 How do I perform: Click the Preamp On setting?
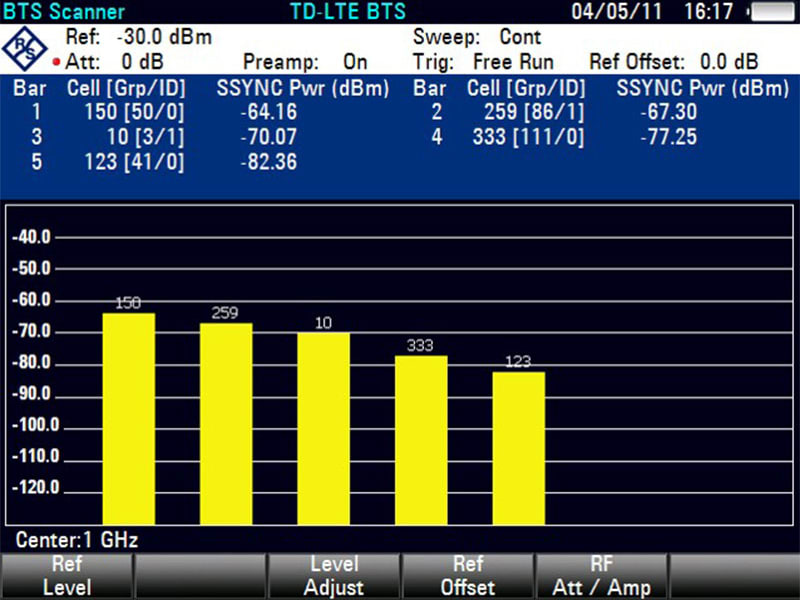click(x=305, y=62)
